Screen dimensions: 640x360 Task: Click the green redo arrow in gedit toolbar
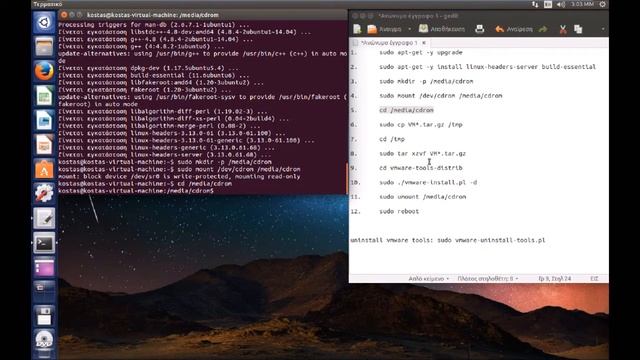point(543,29)
